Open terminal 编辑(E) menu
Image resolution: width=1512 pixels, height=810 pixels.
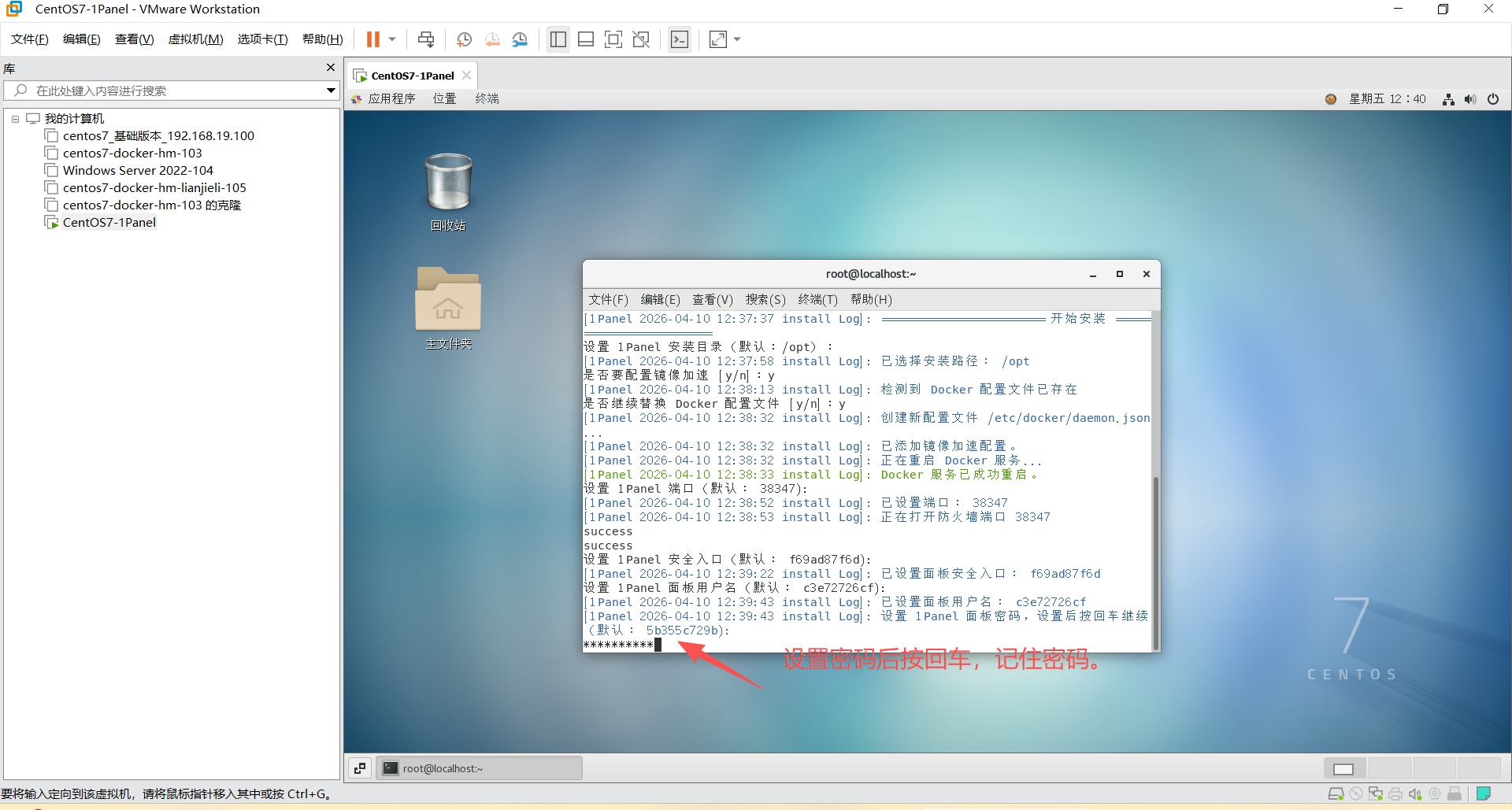[x=660, y=300]
